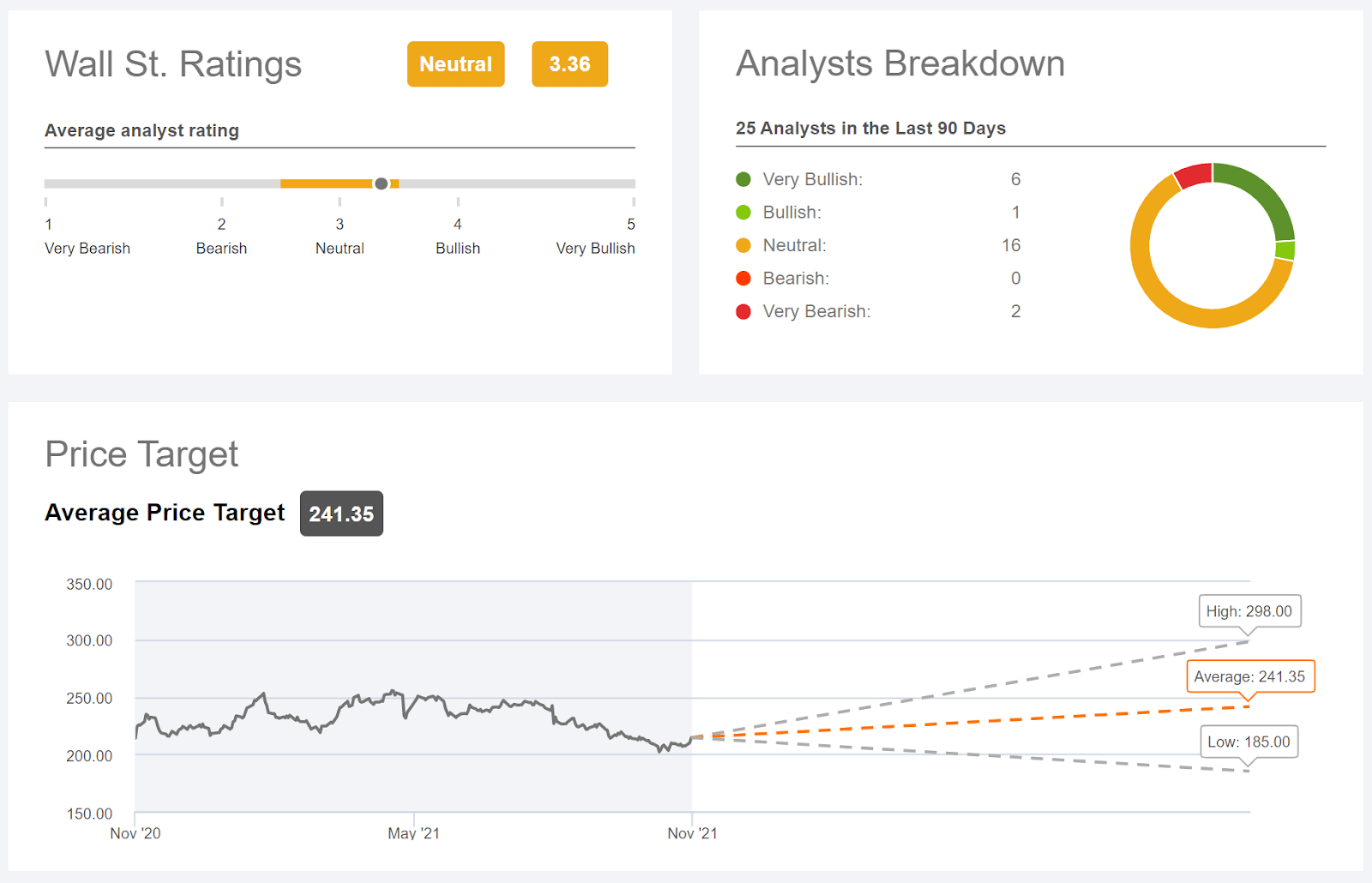Click the Very Bullish green legend dot
Screen dimensions: 1372x883
(743, 179)
